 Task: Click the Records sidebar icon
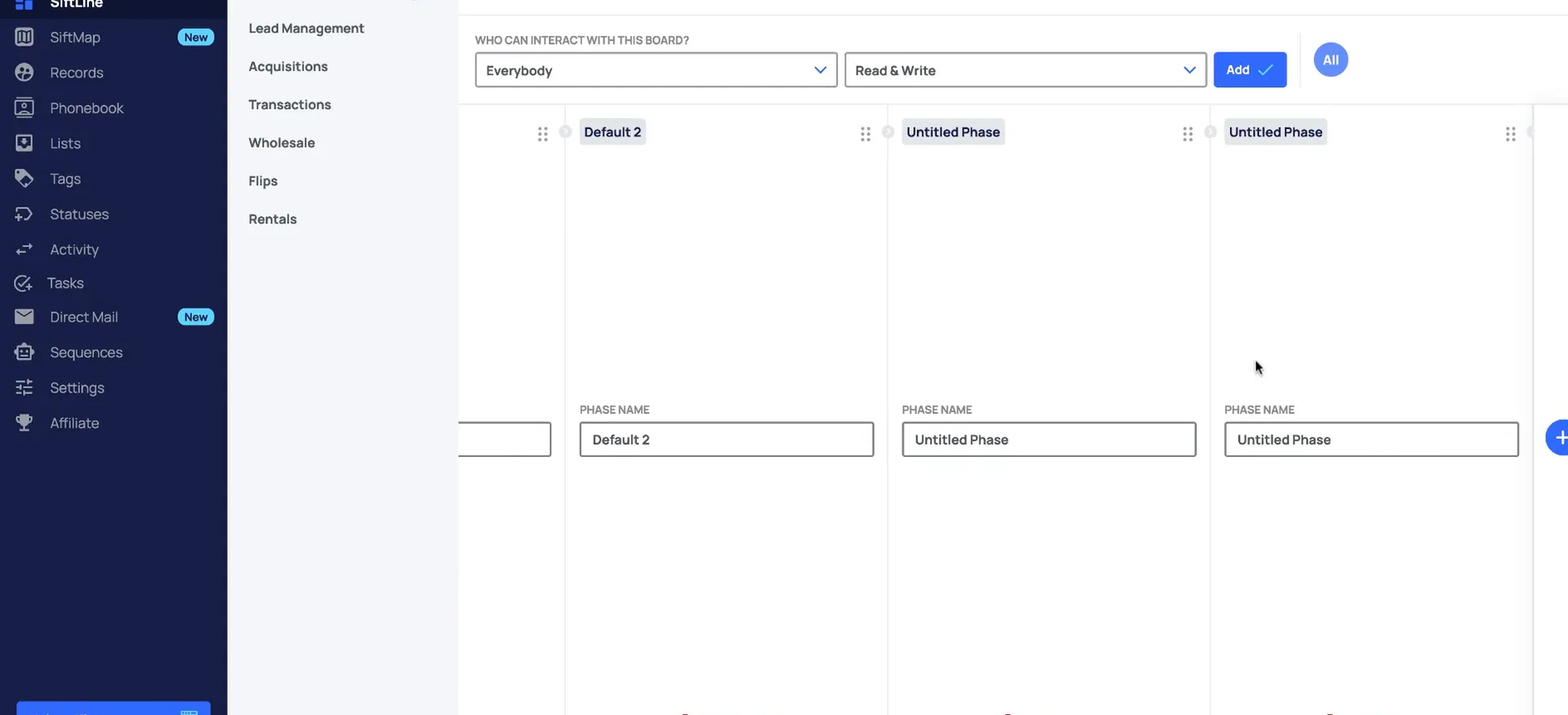coord(24,73)
